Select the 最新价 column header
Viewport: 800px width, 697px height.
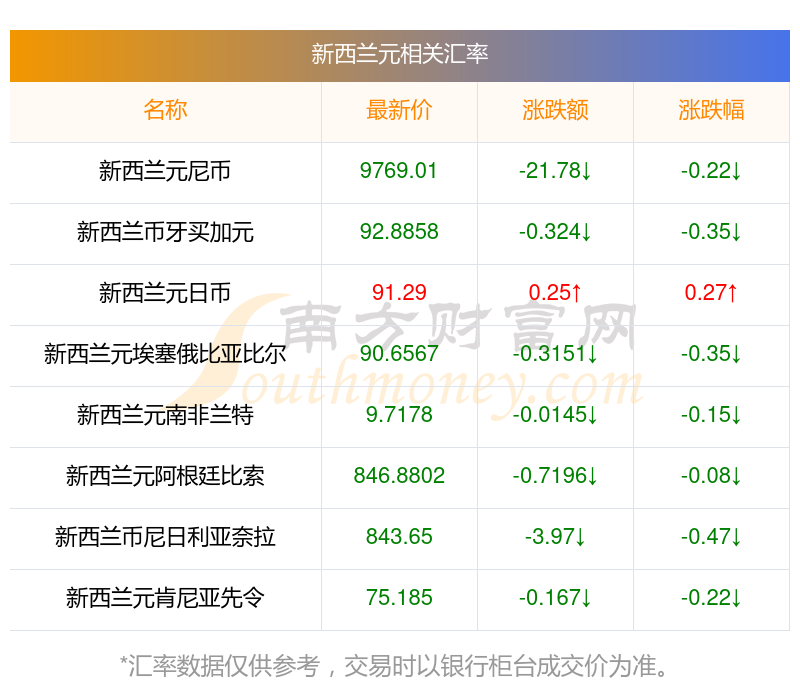tap(399, 110)
